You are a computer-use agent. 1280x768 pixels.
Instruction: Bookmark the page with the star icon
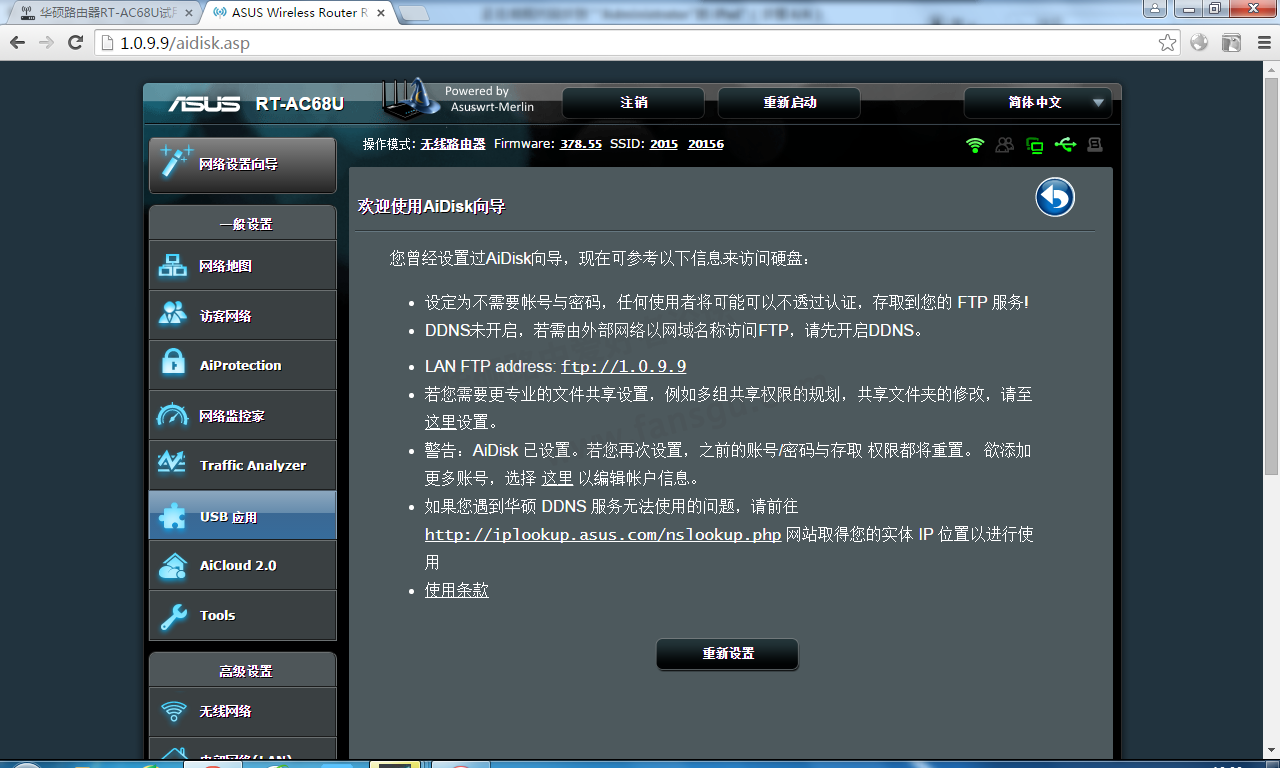tap(1167, 43)
